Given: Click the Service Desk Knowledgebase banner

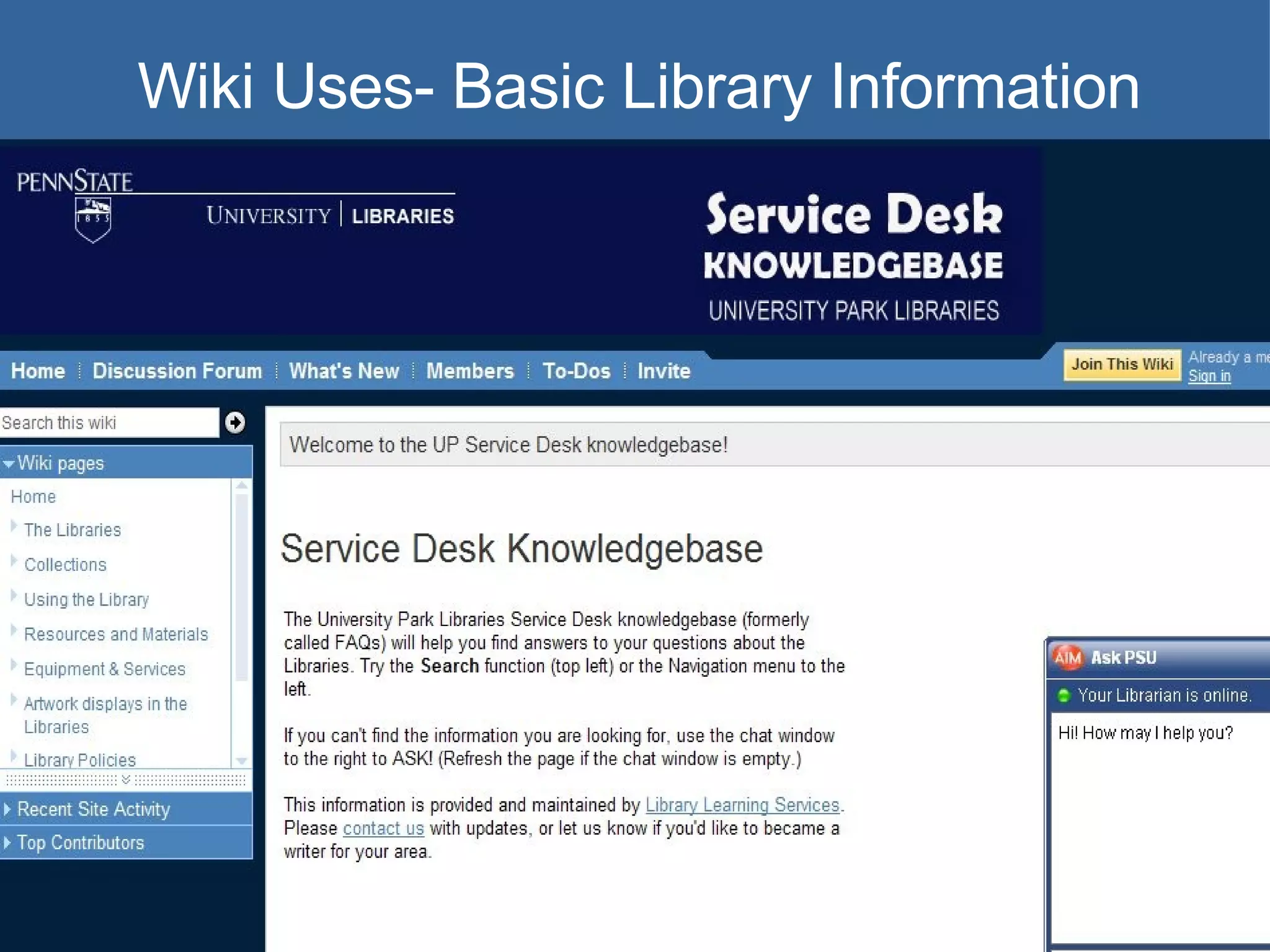Looking at the screenshot, I should coord(853,256).
